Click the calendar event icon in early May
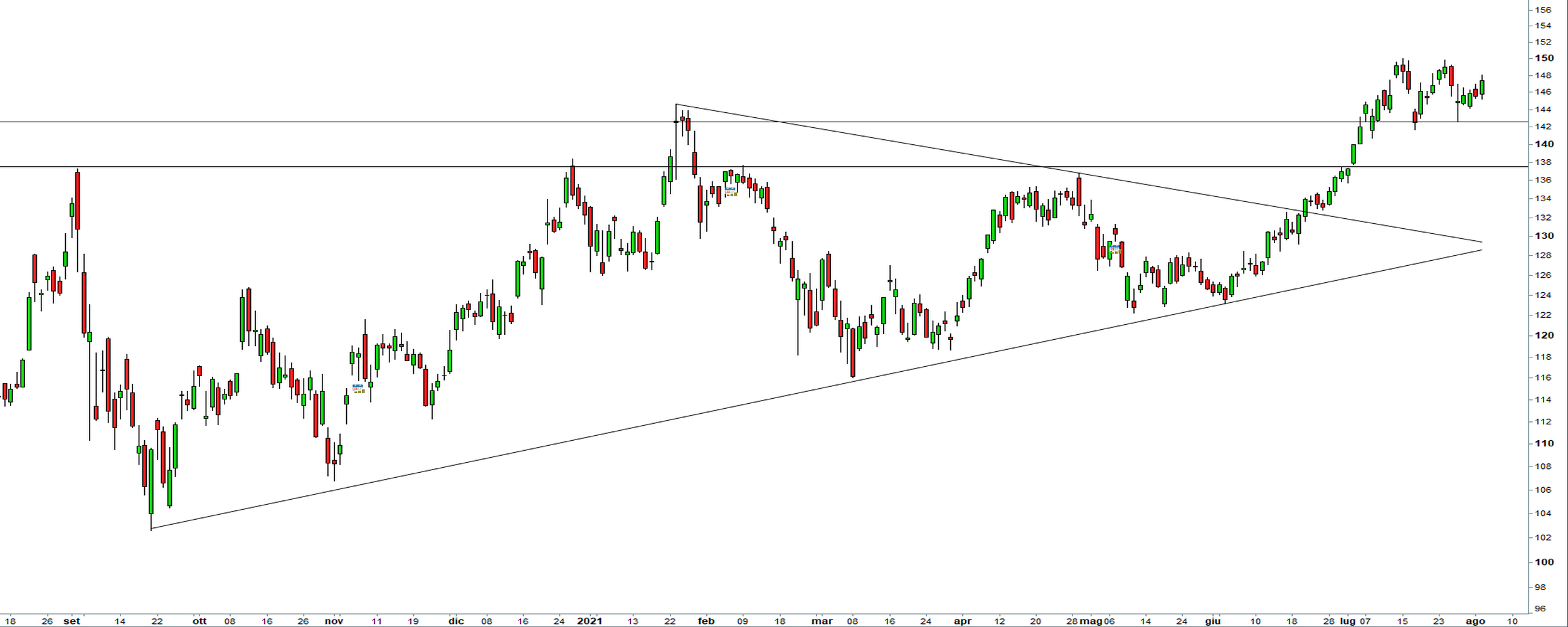The image size is (1568, 627). coord(1114,249)
